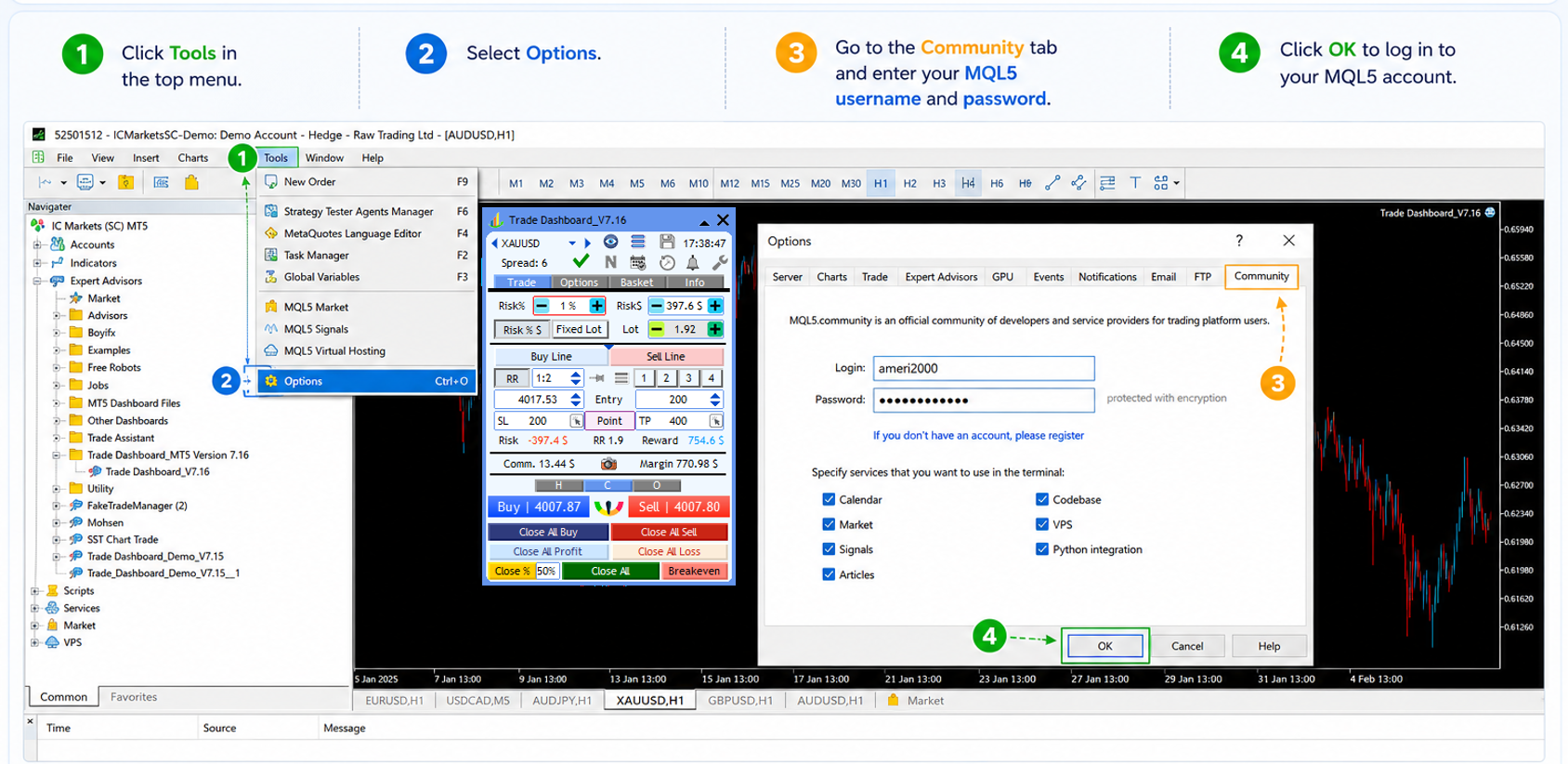This screenshot has height=764, width=1568.
Task: Toggle the Python integration checkbox
Action: click(x=1042, y=549)
